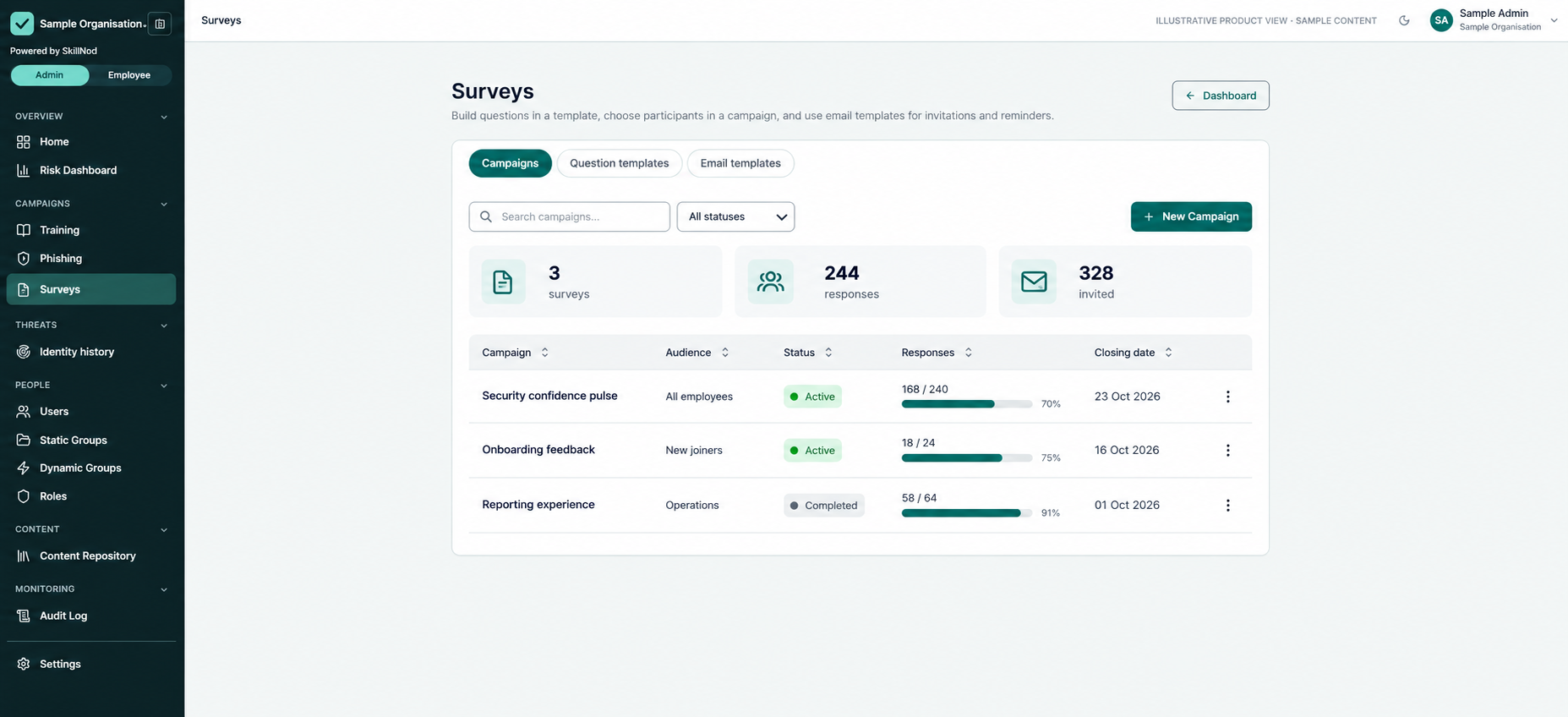Switch to Email templates tab
Screen dimensions: 1568x717
point(740,163)
